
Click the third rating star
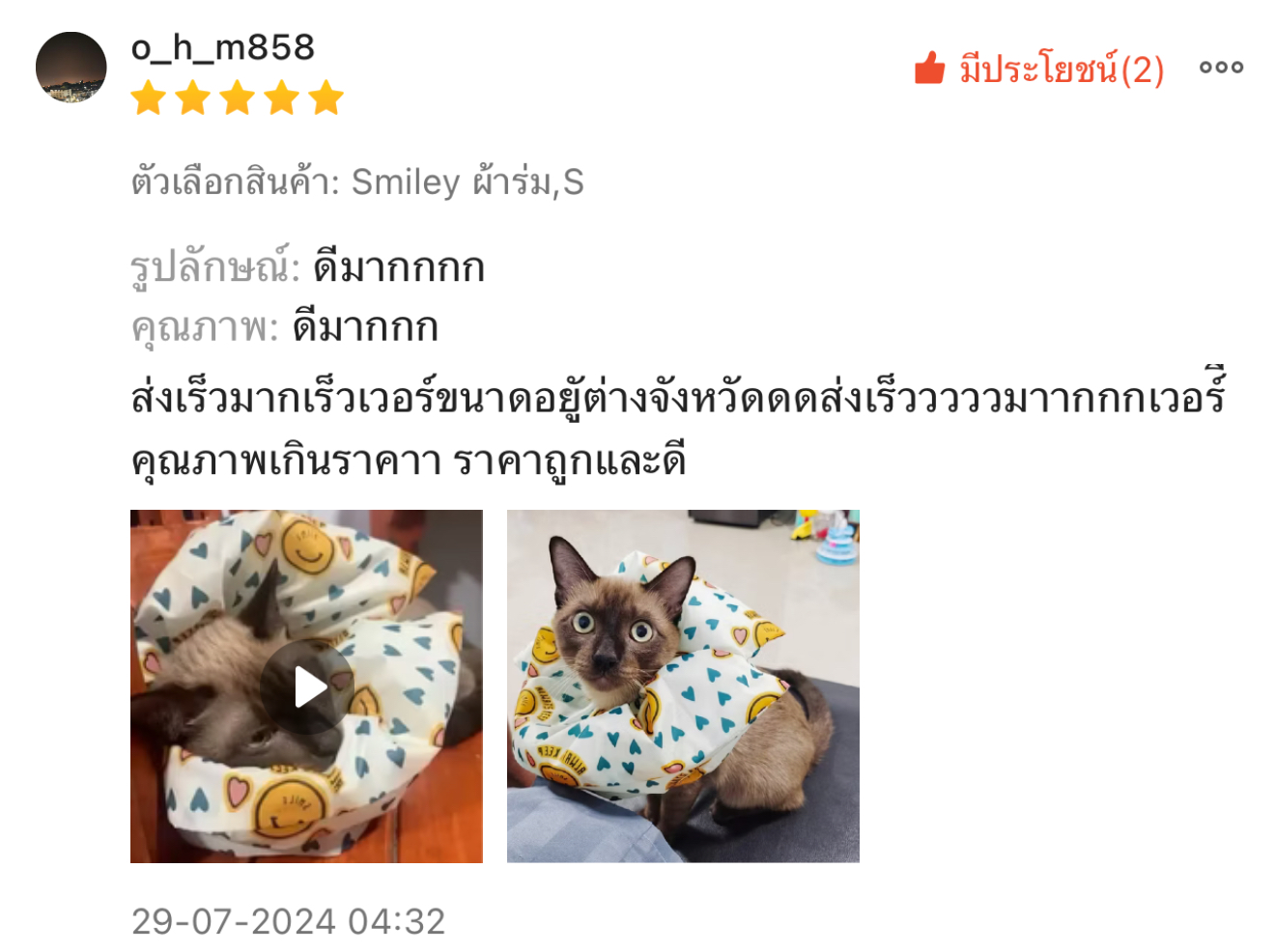238,98
